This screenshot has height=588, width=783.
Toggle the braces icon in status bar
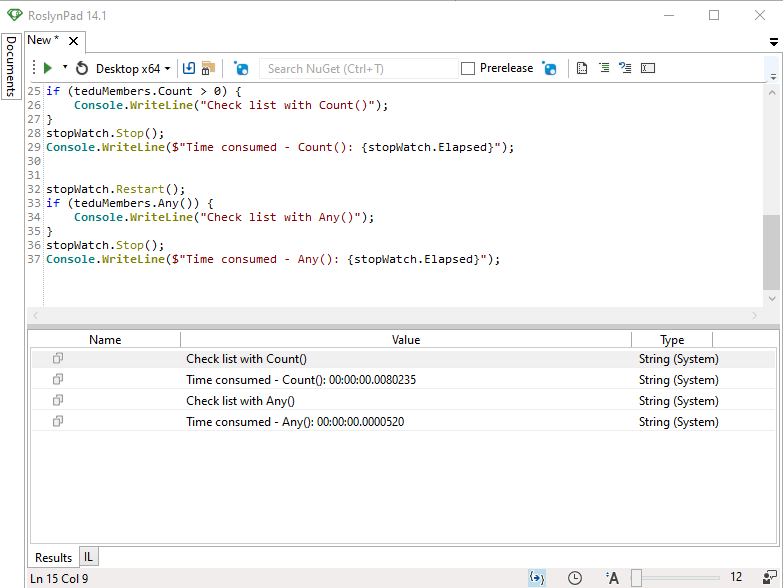[537, 577]
